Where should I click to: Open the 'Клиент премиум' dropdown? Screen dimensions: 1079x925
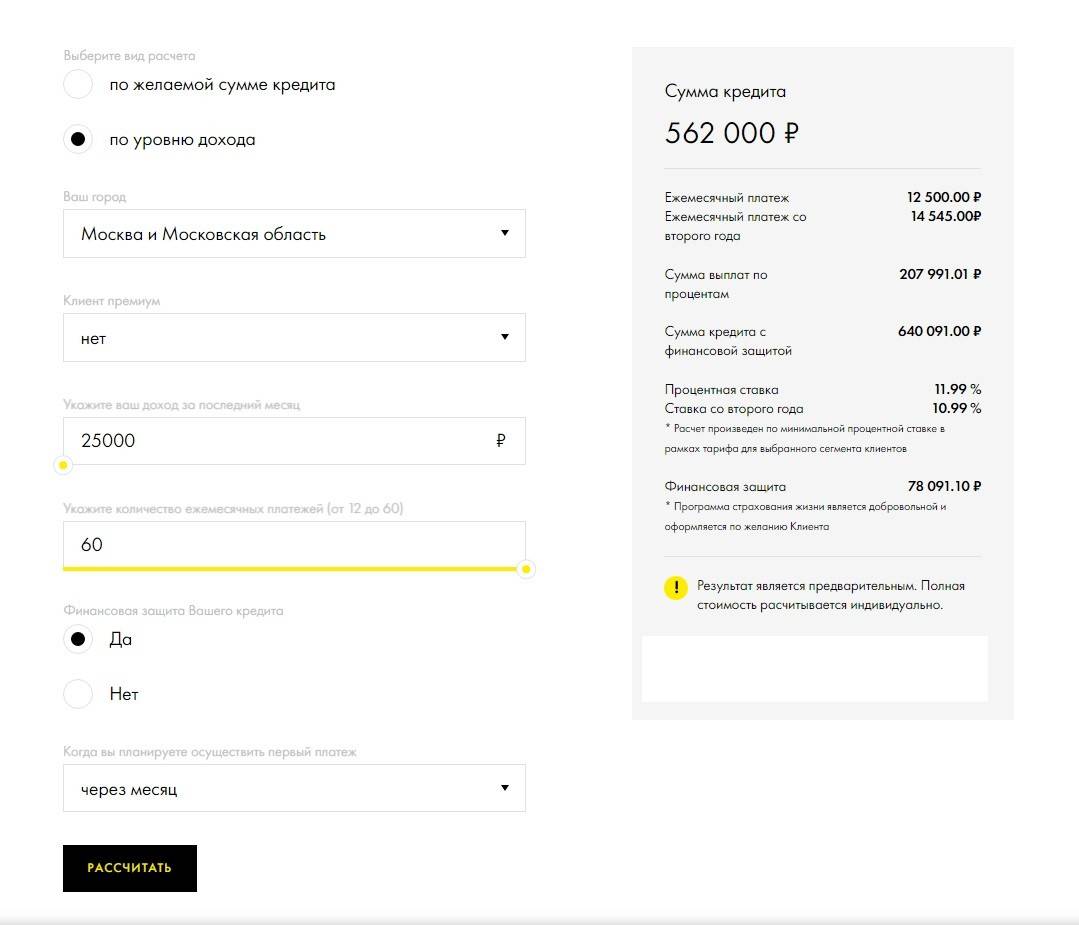294,338
